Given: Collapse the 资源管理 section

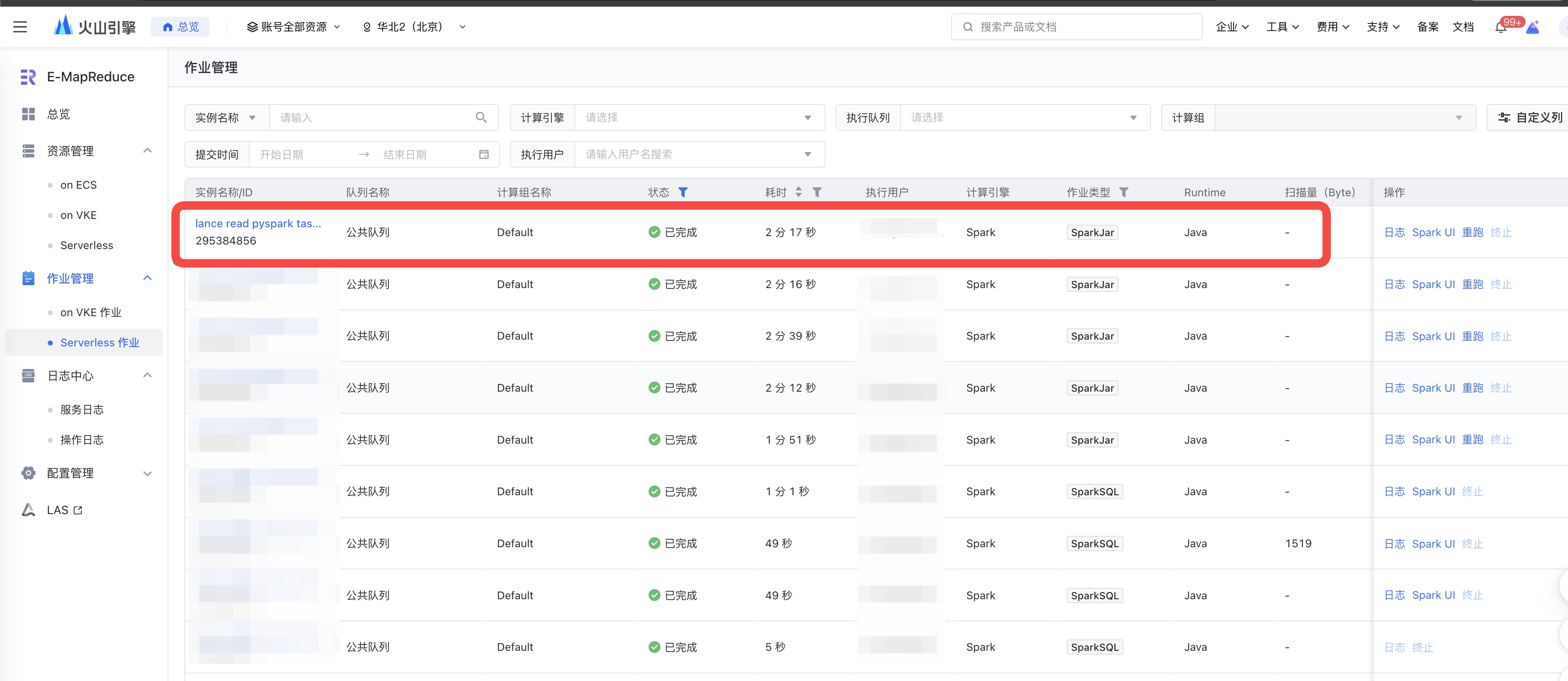Looking at the screenshot, I should tap(147, 151).
